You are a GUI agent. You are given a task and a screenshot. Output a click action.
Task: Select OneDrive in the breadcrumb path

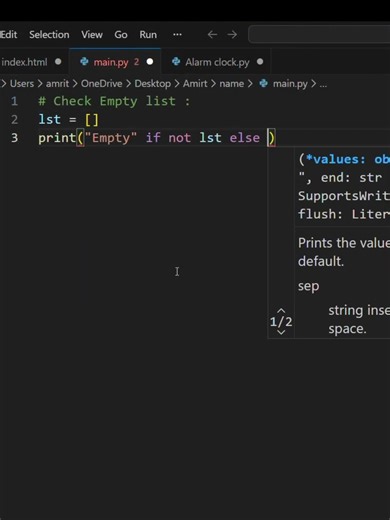101,83
